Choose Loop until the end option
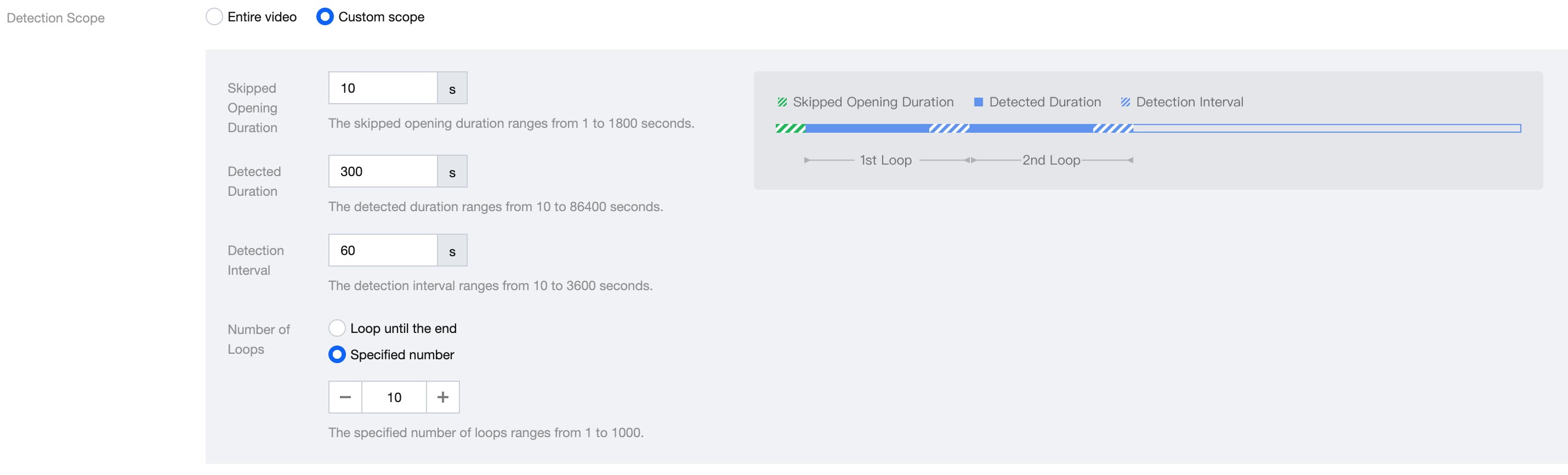1568x475 pixels. click(x=337, y=328)
